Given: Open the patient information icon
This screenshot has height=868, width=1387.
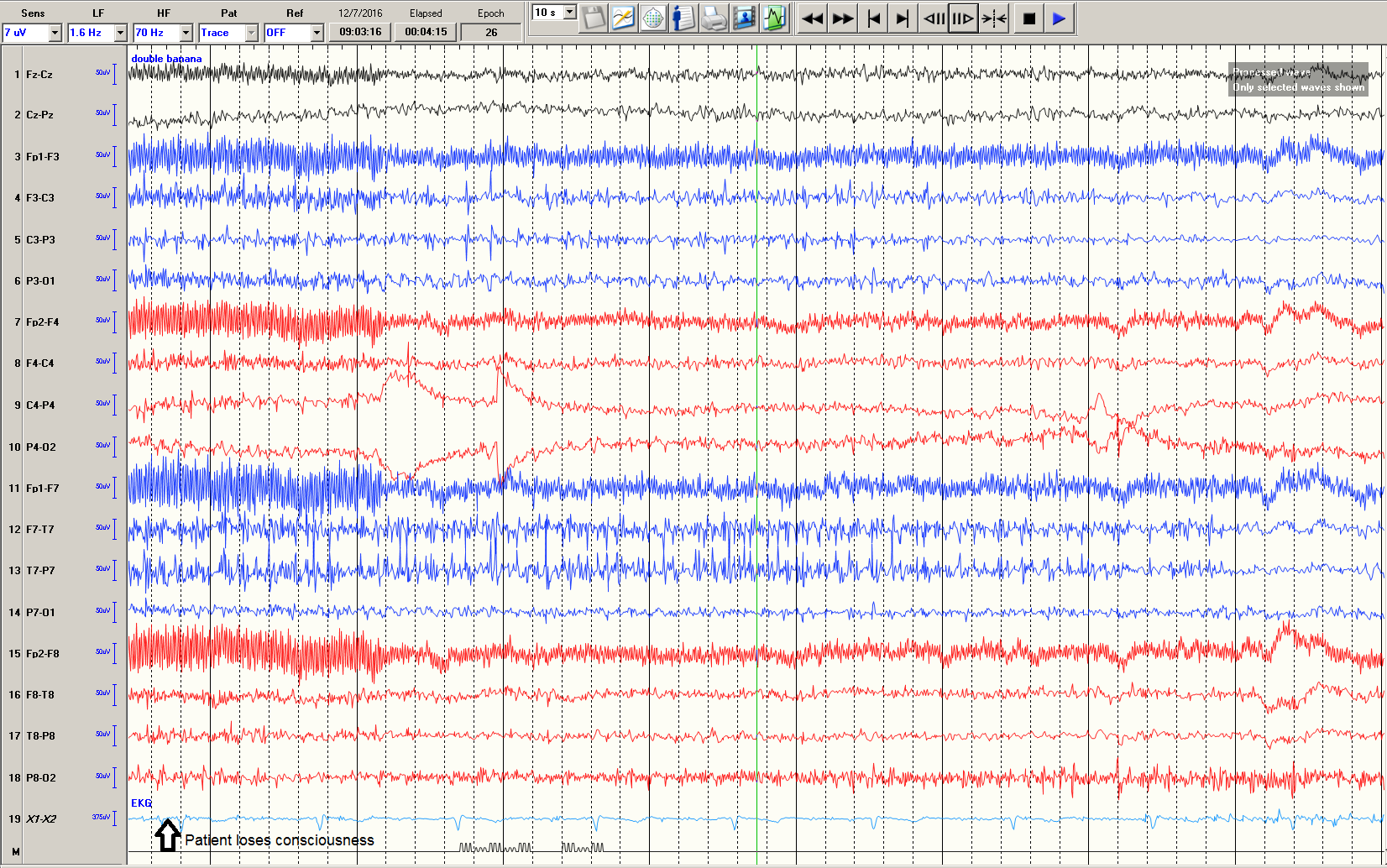Looking at the screenshot, I should pyautogui.click(x=683, y=18).
